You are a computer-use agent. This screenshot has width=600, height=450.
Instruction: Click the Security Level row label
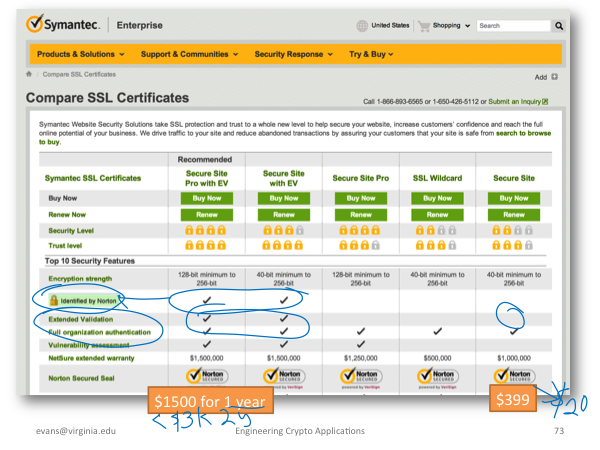coord(71,231)
